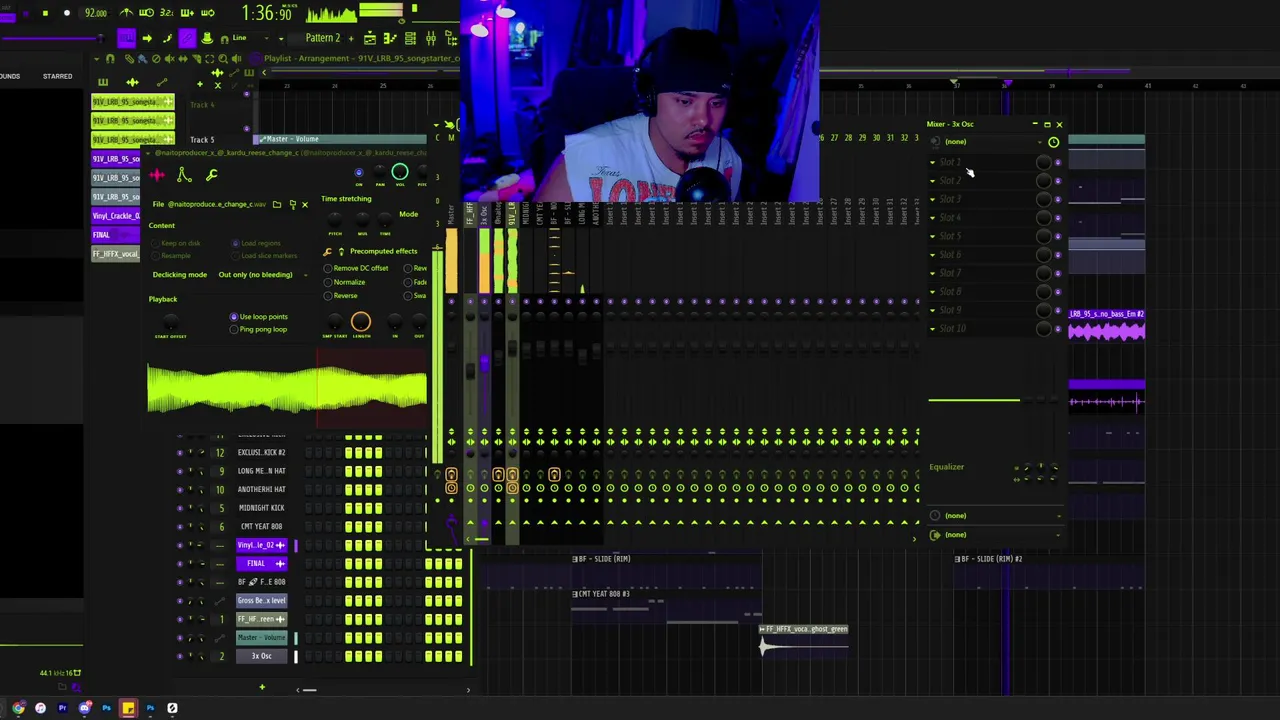Click the VOL knob in the sampler
Screen dimensions: 1280x720
(399, 173)
